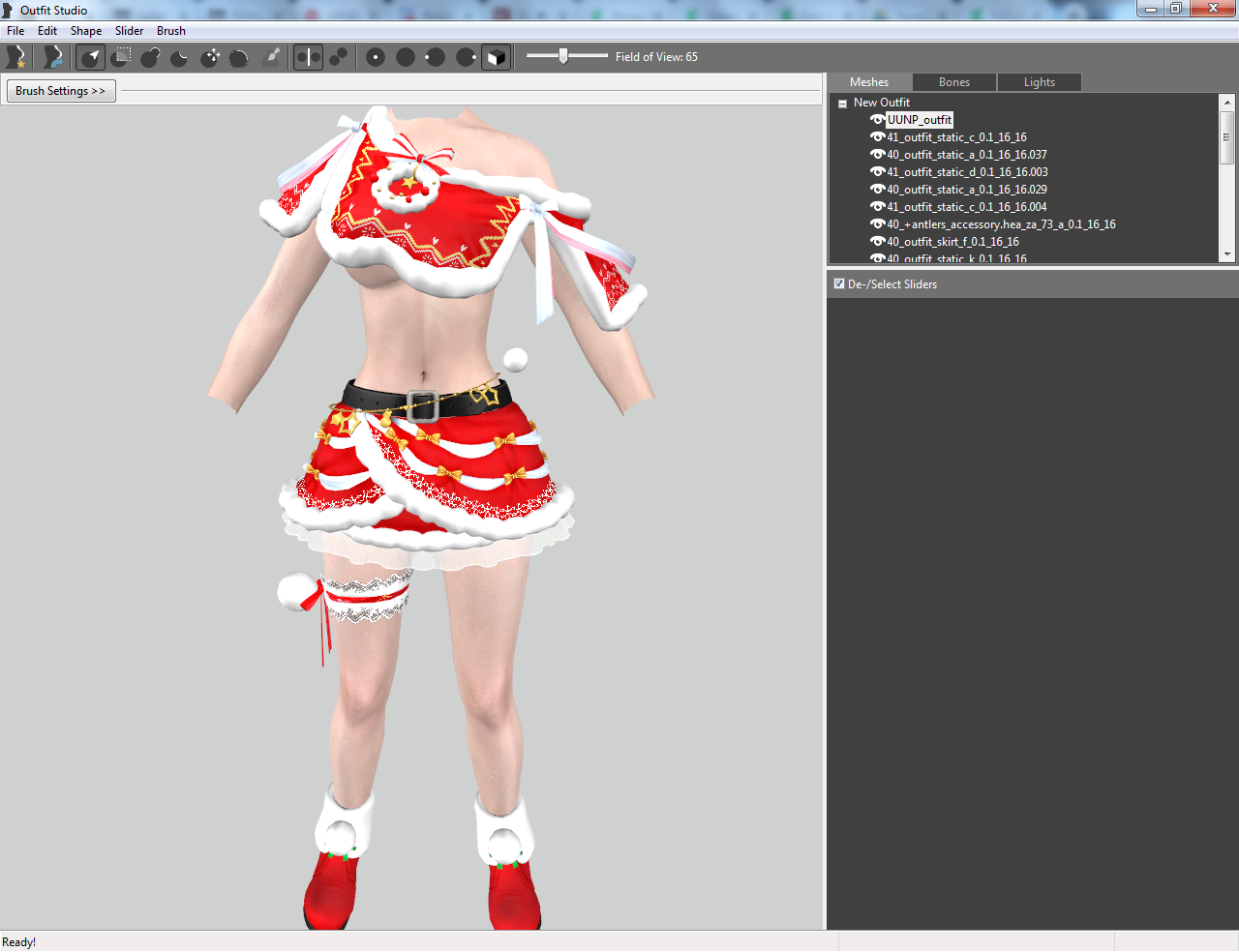1239x952 pixels.
Task: Open the Brush Settings >> panel
Action: click(61, 91)
